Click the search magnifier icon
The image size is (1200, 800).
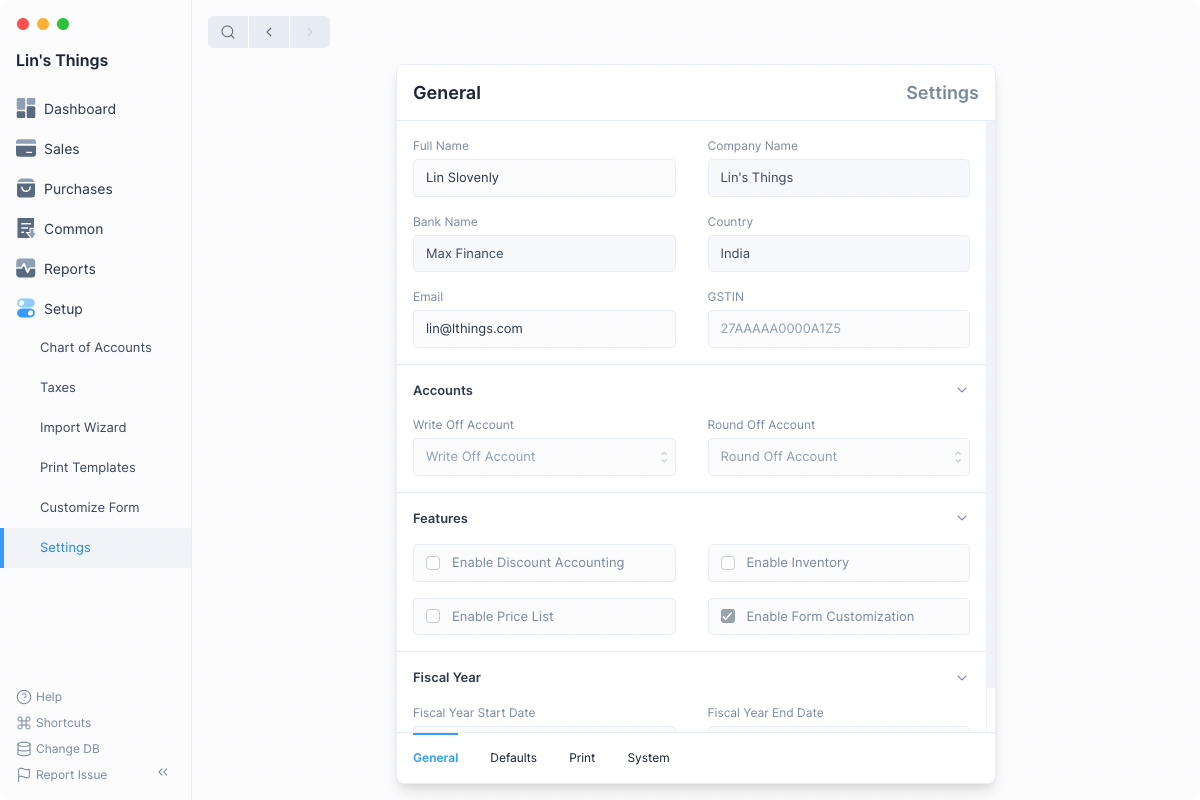[x=228, y=32]
